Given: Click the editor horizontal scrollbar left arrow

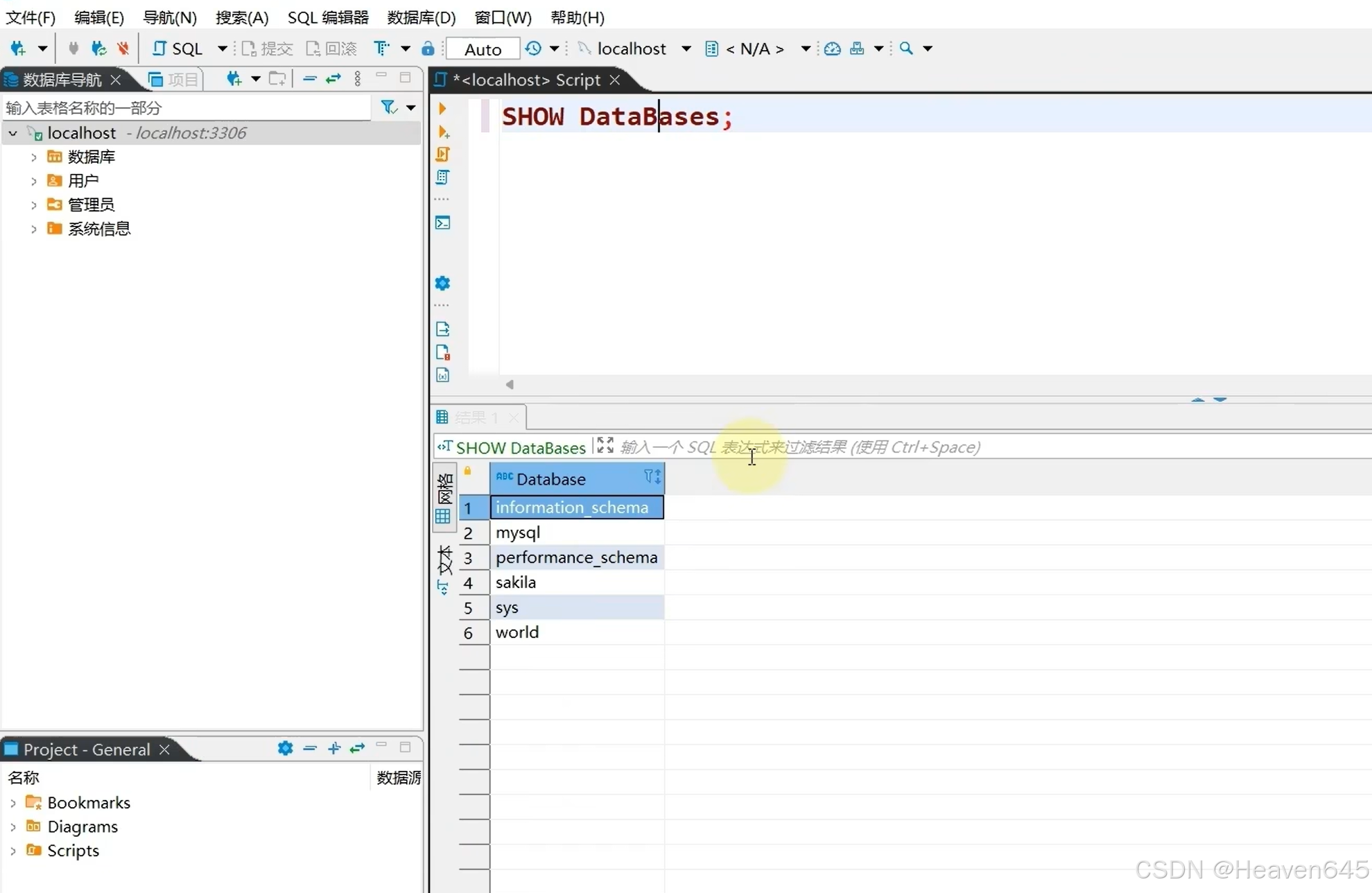Looking at the screenshot, I should [510, 385].
